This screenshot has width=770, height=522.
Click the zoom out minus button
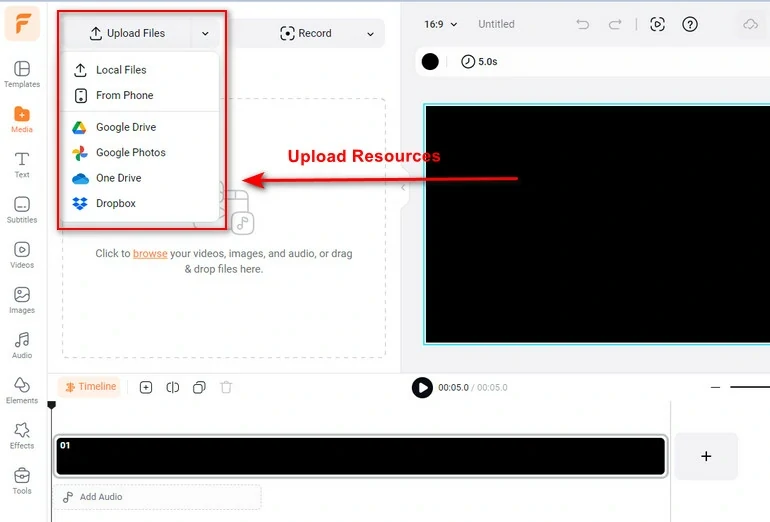pyautogui.click(x=715, y=387)
